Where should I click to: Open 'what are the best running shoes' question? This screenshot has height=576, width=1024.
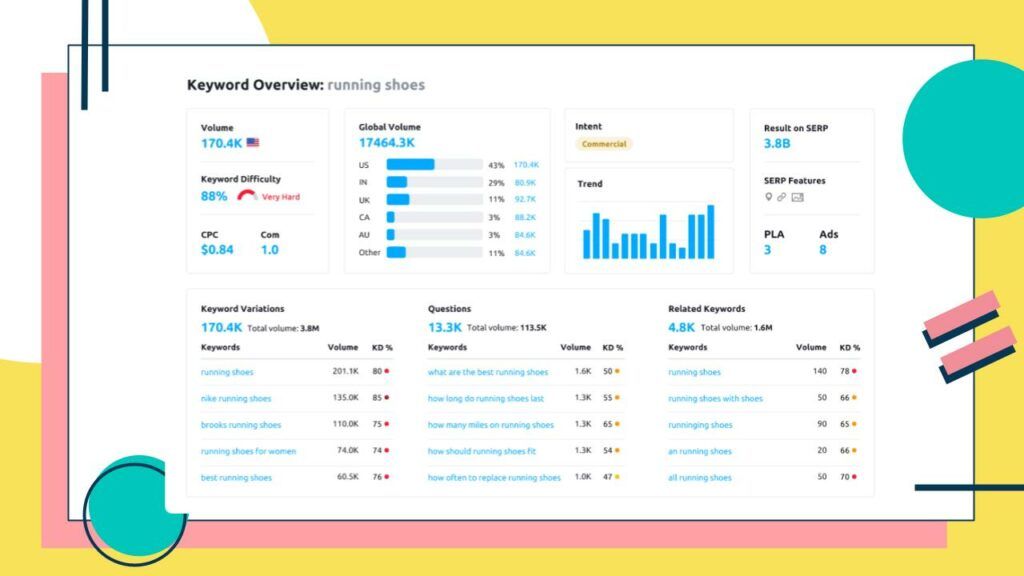pos(488,372)
